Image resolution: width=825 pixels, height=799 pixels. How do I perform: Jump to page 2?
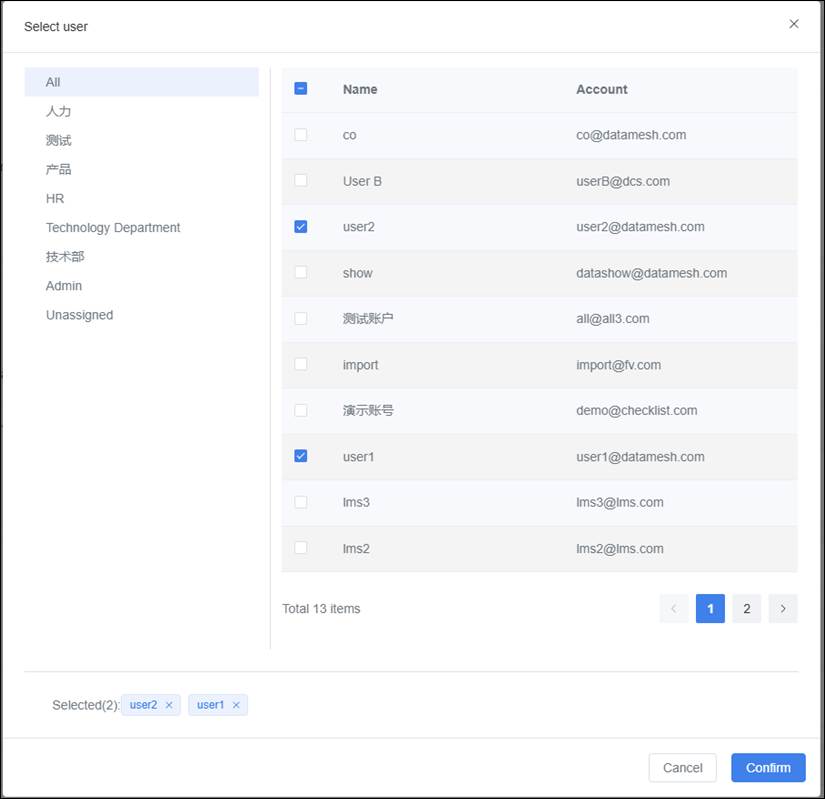pyautogui.click(x=746, y=608)
